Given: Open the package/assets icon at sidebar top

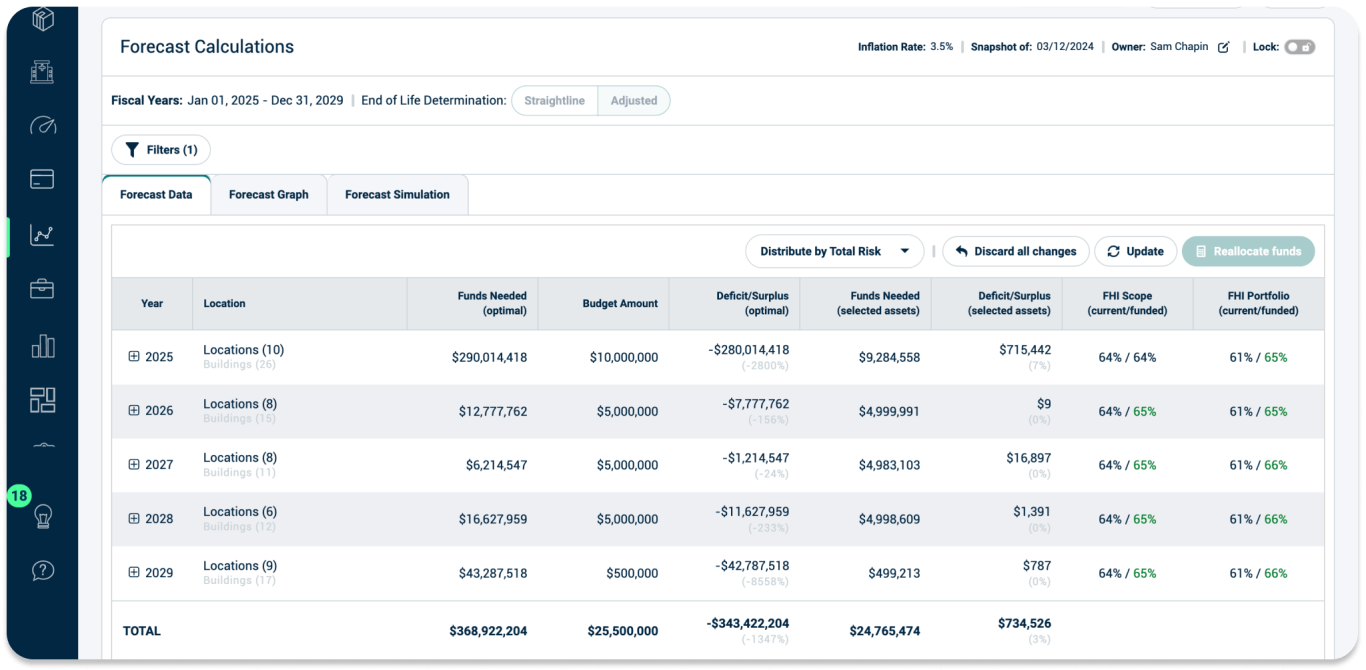Looking at the screenshot, I should (41, 18).
